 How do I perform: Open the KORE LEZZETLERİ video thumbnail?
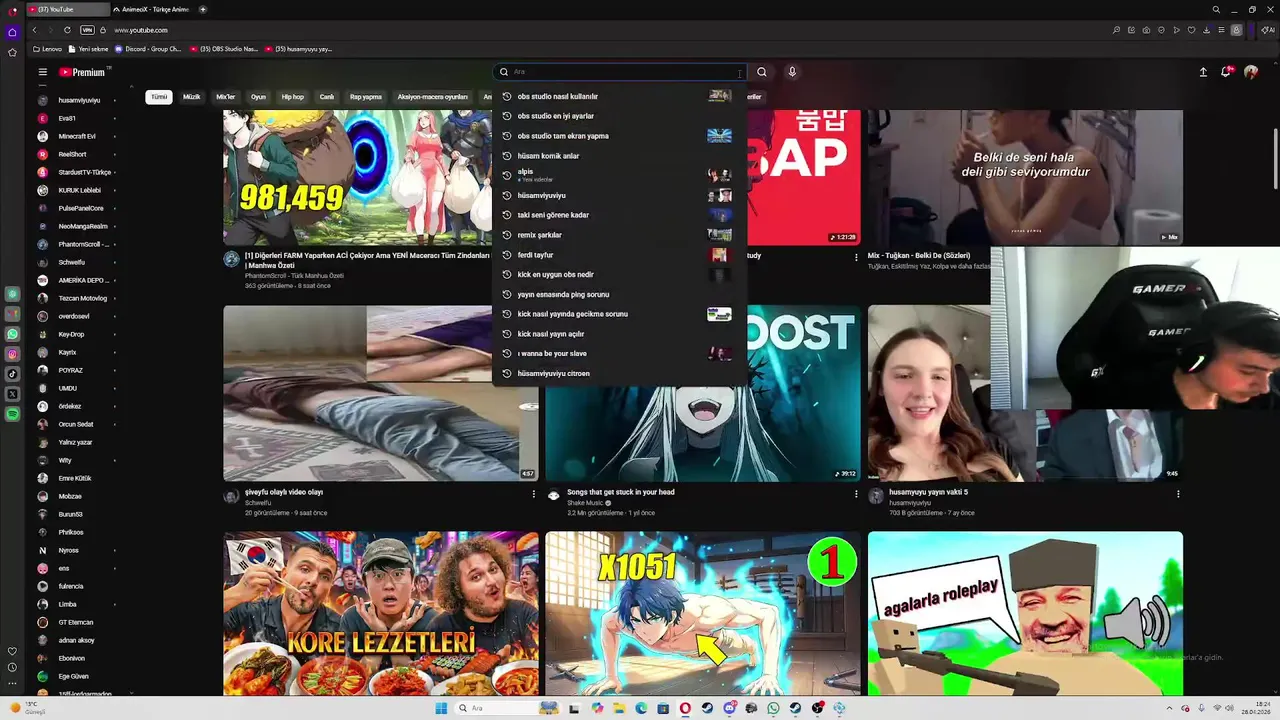(x=381, y=613)
